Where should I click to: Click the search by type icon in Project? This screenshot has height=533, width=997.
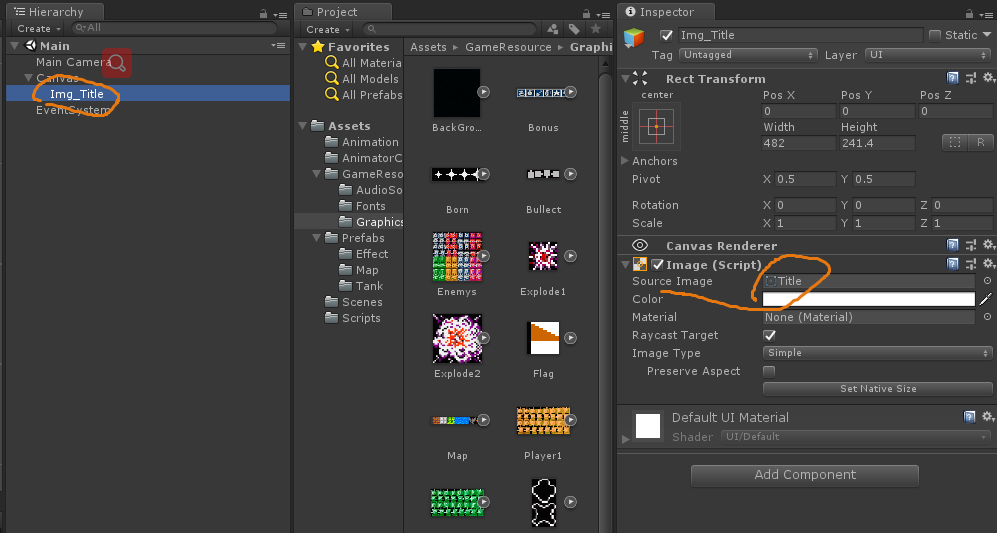coord(553,29)
